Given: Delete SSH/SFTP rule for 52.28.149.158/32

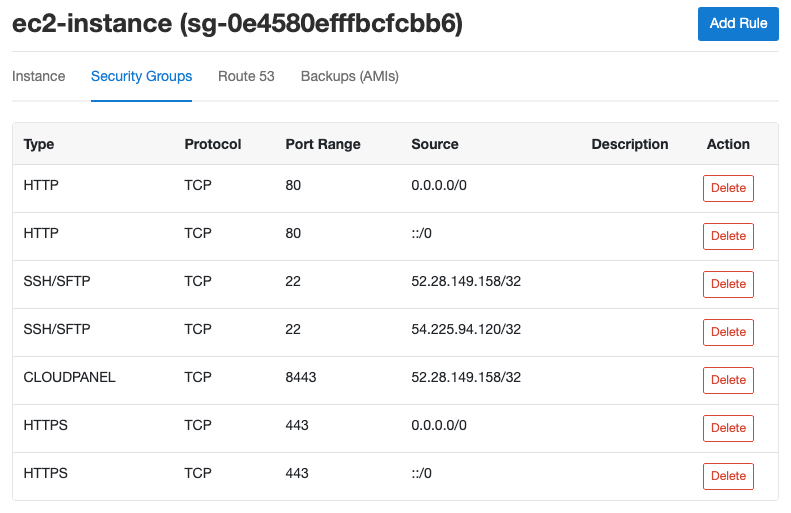Looking at the screenshot, I should tap(728, 284).
